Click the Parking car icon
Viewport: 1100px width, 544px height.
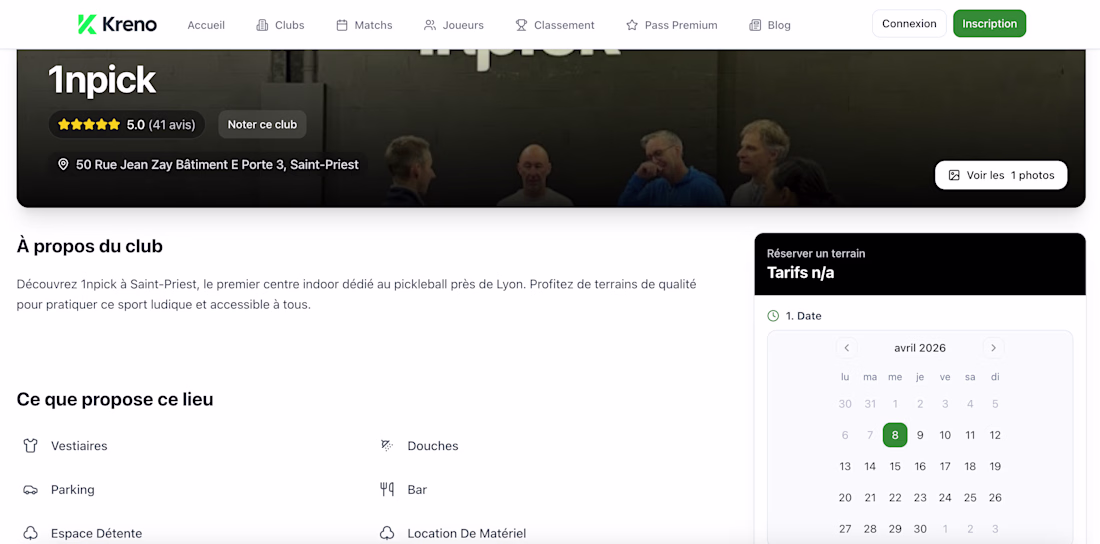30,489
